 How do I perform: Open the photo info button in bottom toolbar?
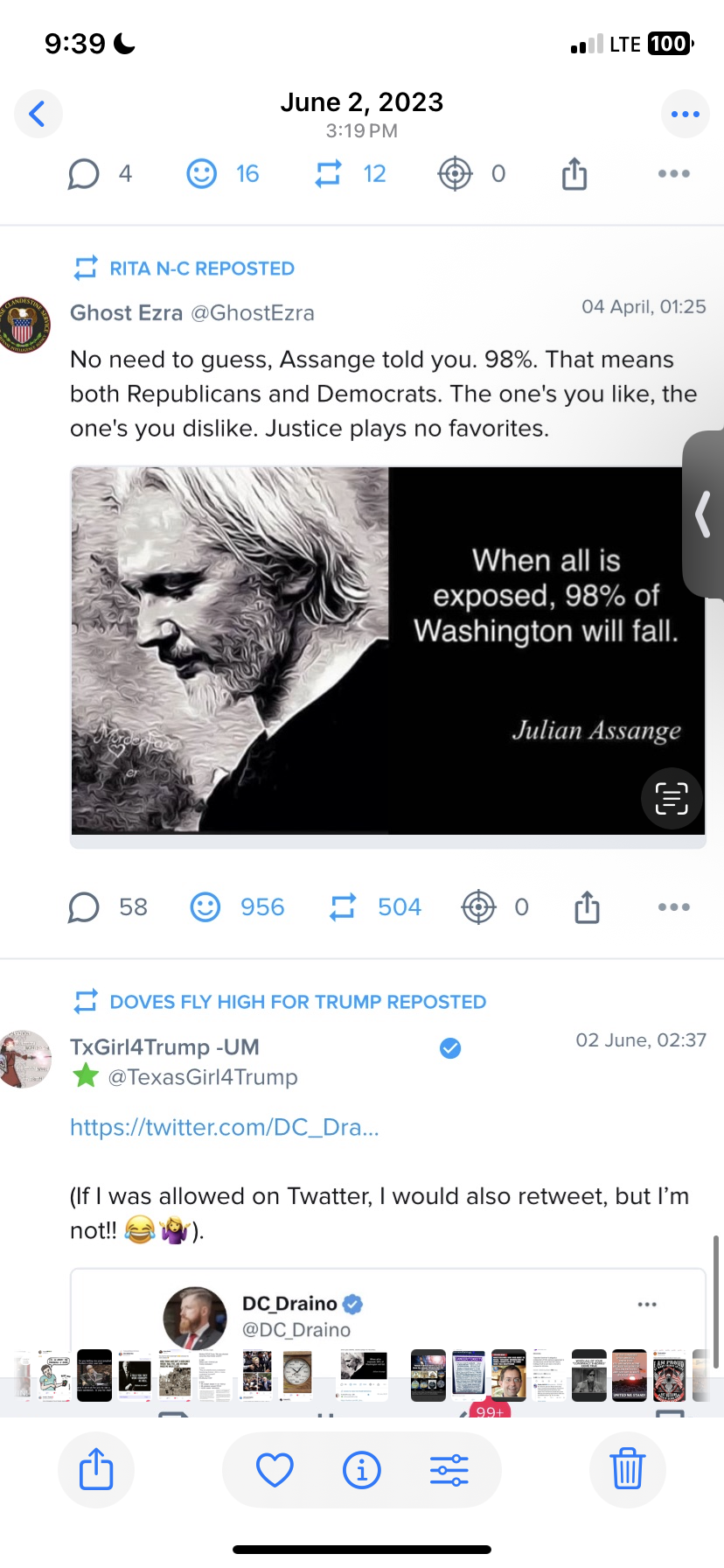click(361, 1470)
